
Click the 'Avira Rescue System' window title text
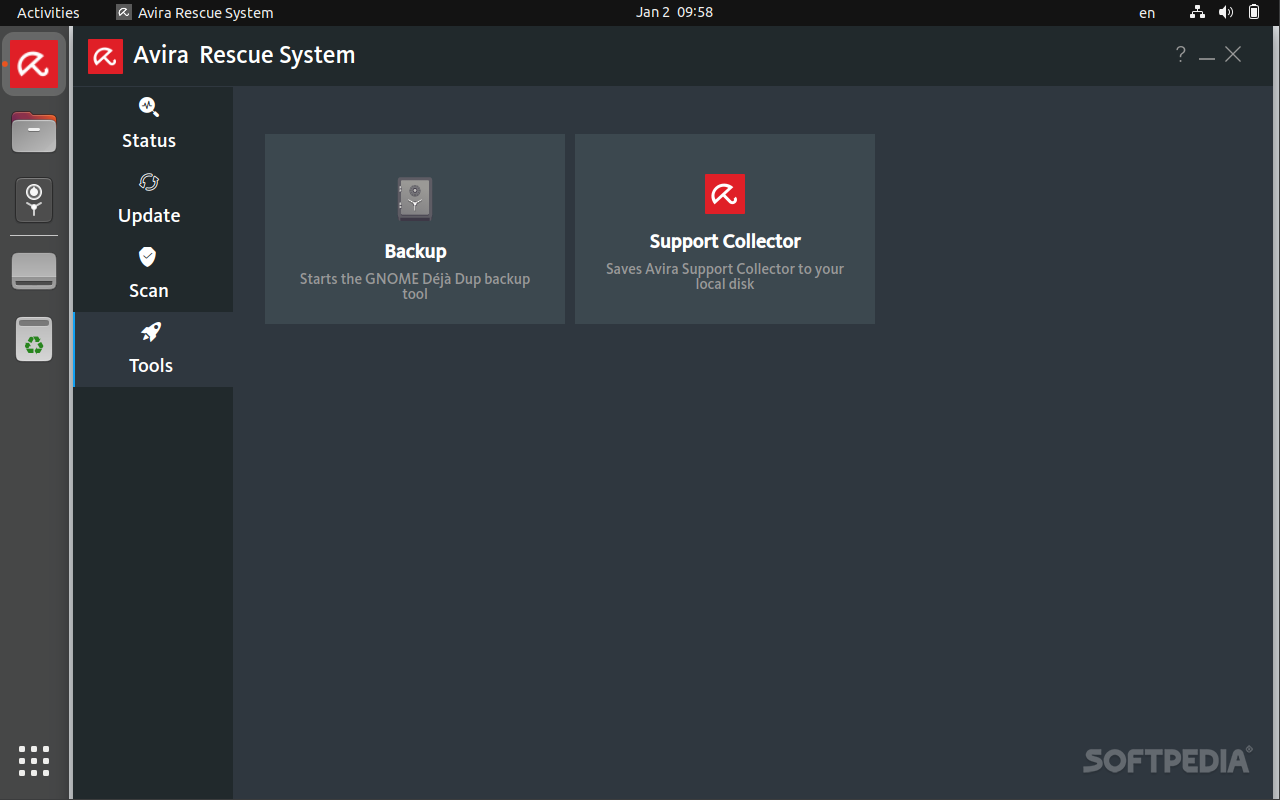244,55
